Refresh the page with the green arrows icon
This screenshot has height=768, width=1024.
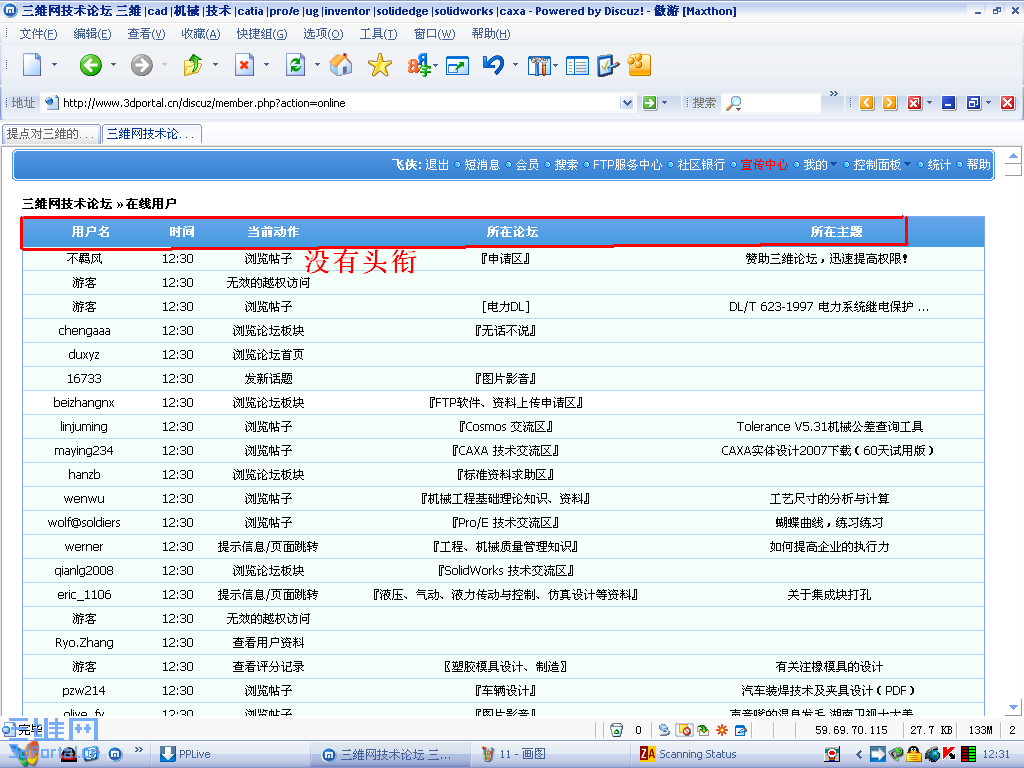[x=295, y=65]
